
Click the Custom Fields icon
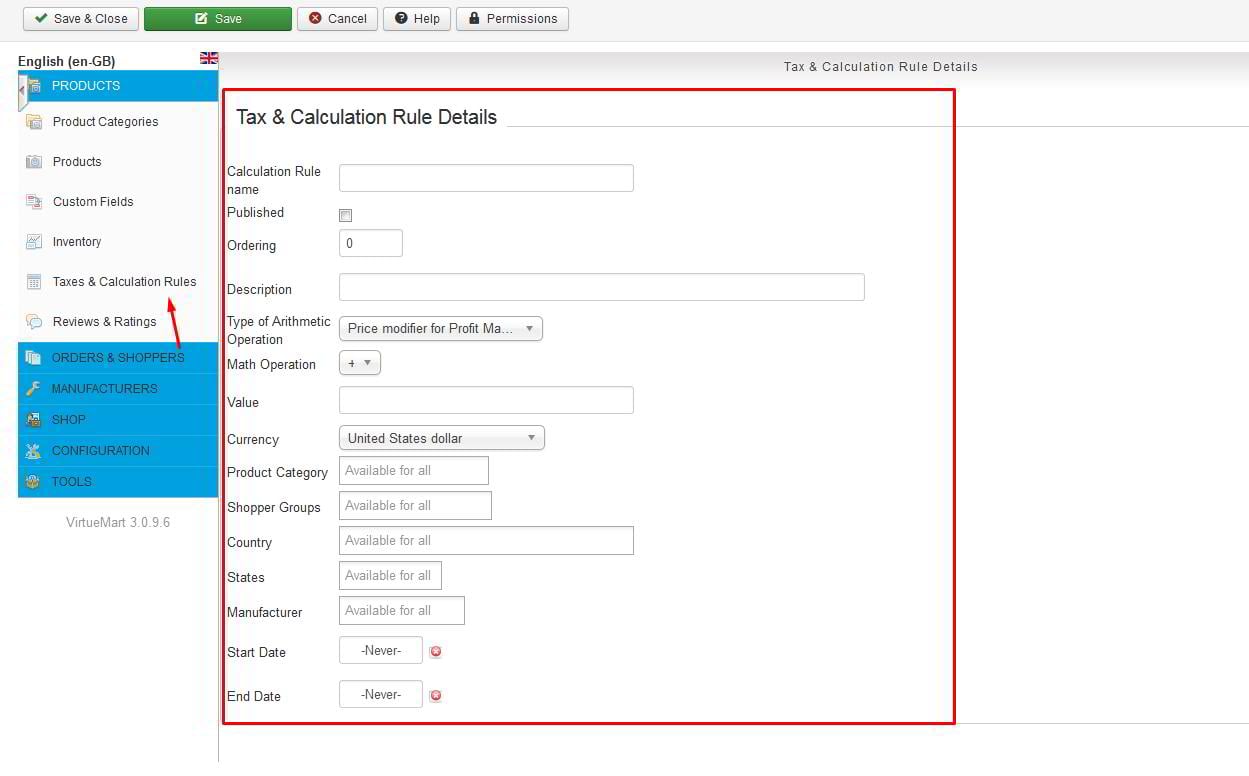click(x=34, y=202)
